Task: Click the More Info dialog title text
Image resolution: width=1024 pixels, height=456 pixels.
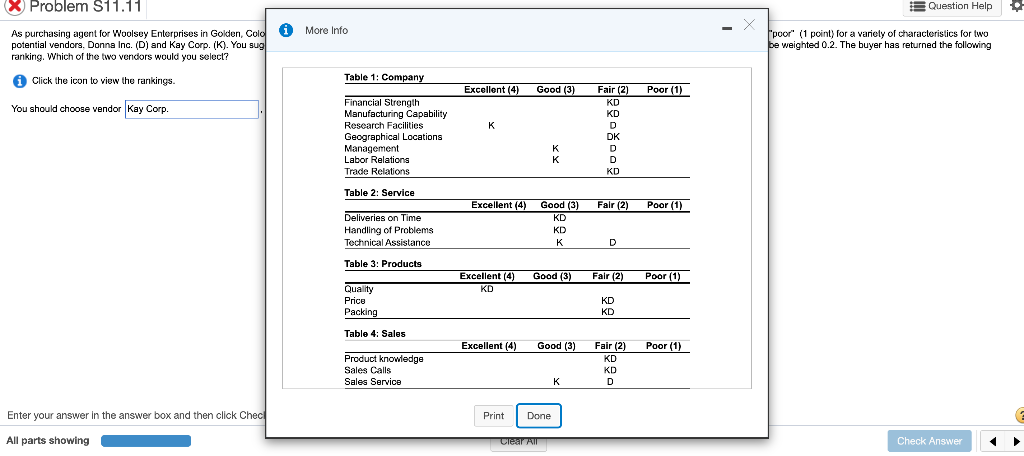Action: coord(327,30)
